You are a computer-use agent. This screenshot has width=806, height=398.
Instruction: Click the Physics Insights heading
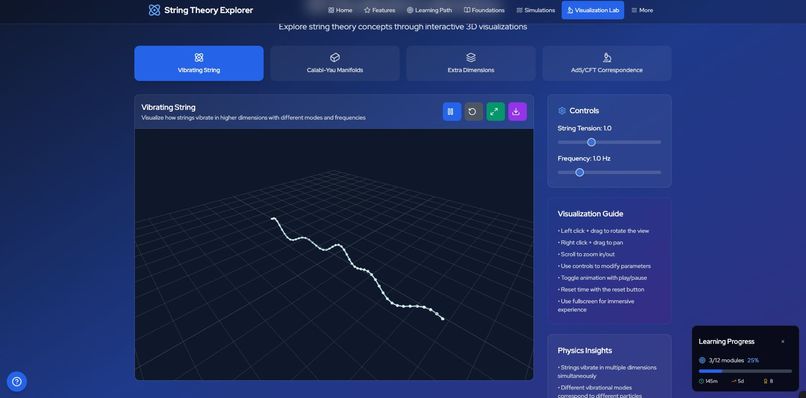(584, 351)
